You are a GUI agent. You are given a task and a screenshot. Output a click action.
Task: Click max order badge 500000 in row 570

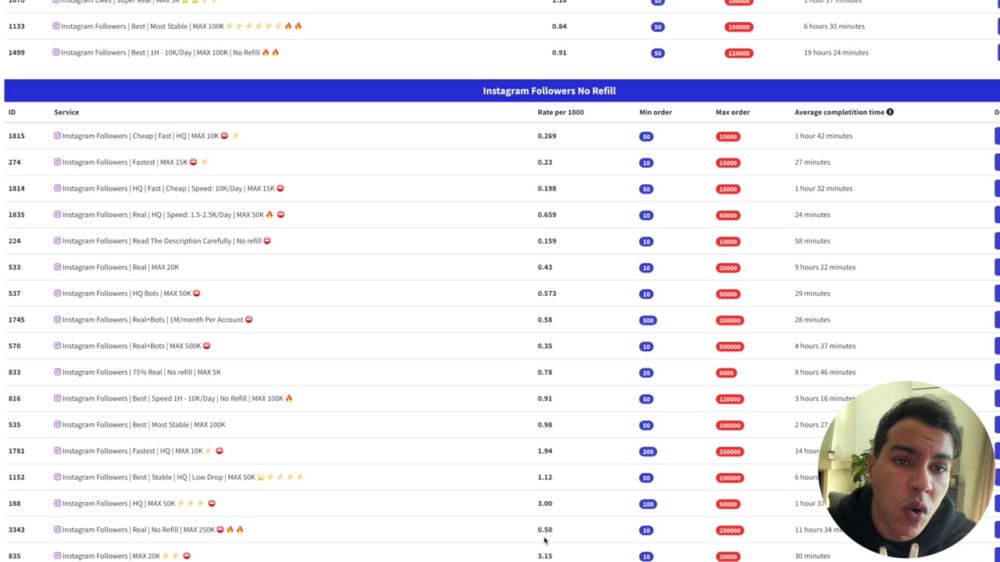(730, 346)
